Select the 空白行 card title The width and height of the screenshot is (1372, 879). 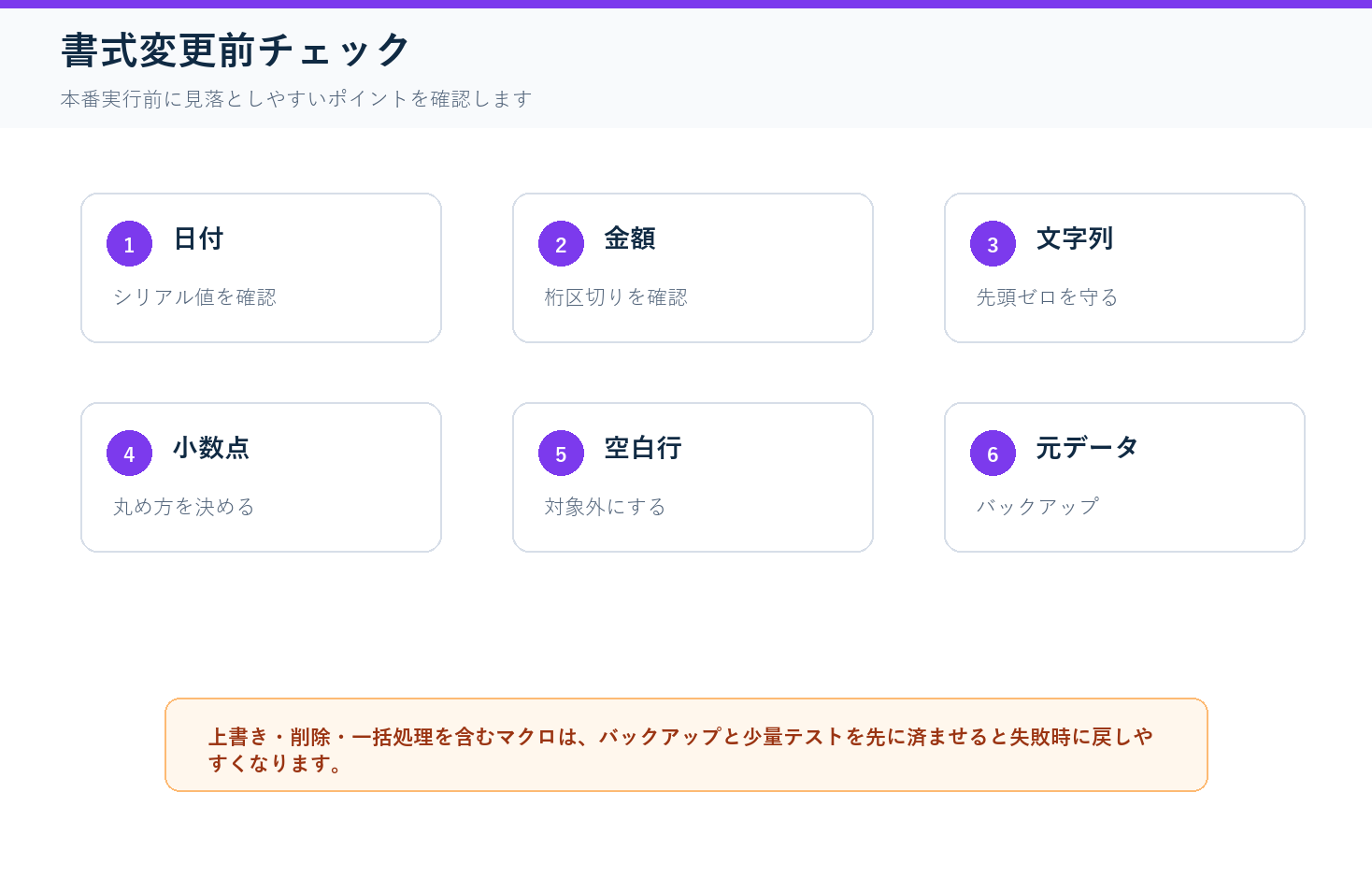coord(643,448)
